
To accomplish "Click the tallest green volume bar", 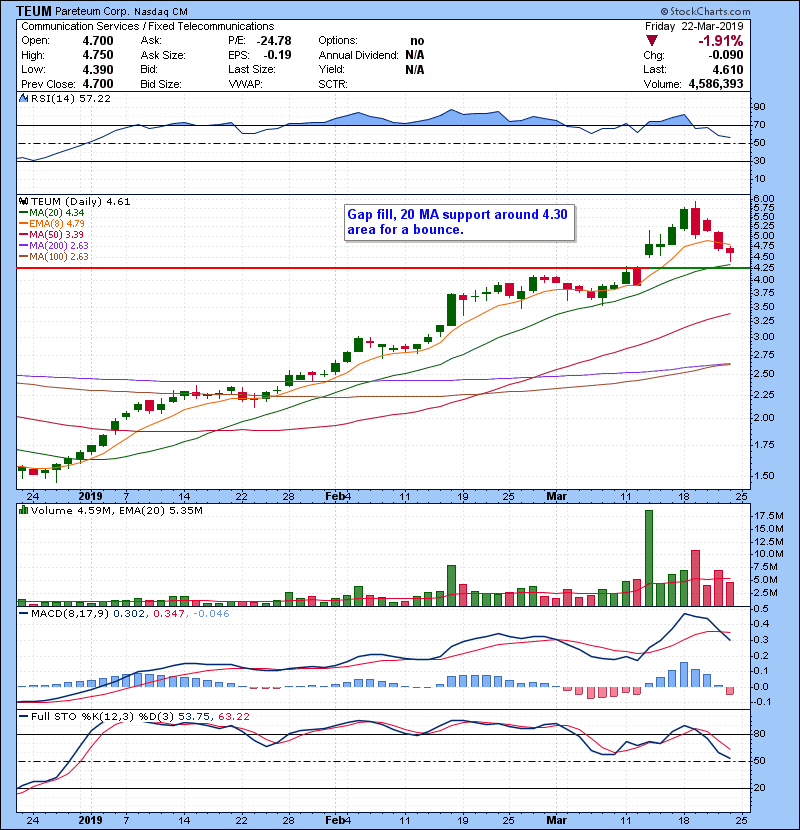I will [649, 558].
